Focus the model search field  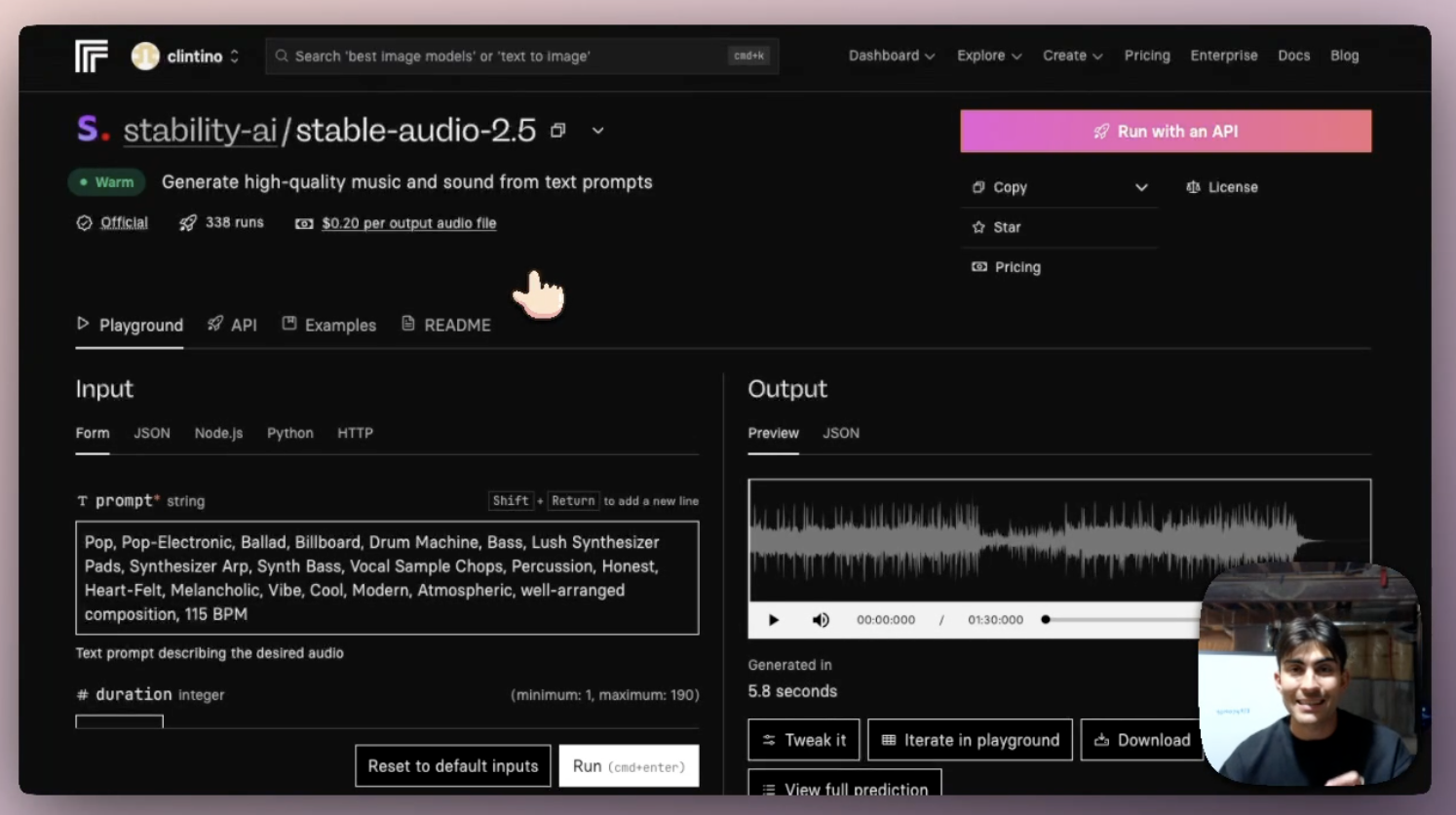(x=521, y=57)
